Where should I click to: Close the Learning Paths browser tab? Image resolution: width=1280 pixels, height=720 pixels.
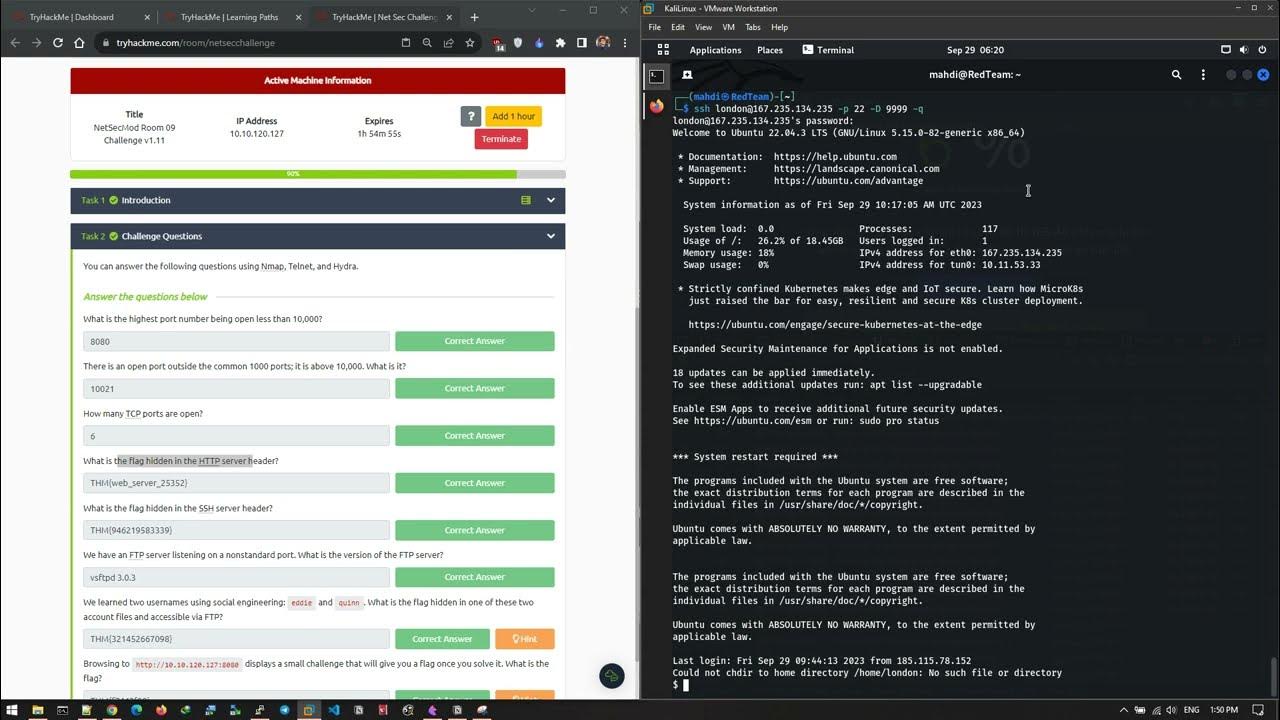point(297,17)
